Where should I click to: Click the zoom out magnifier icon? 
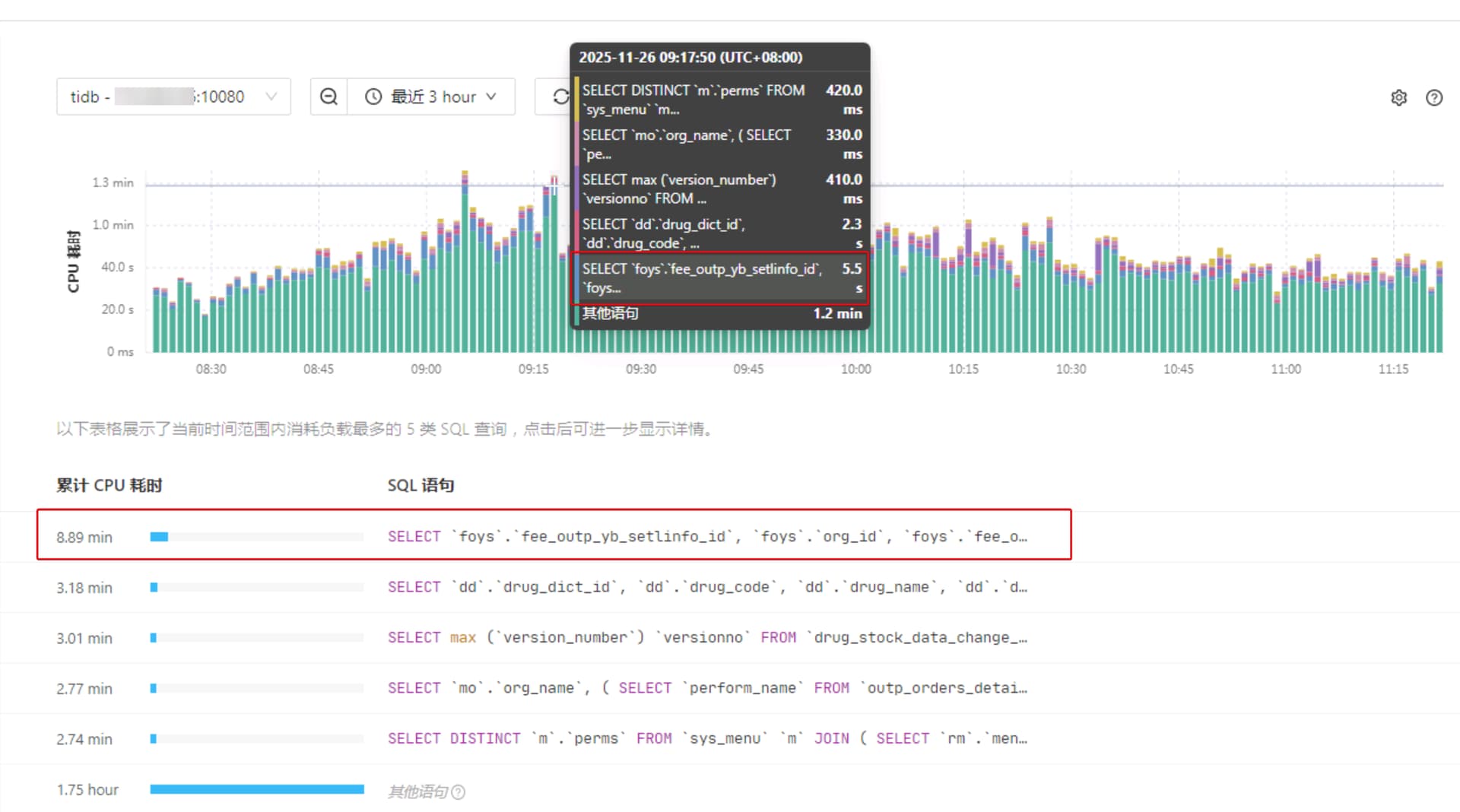(x=328, y=97)
